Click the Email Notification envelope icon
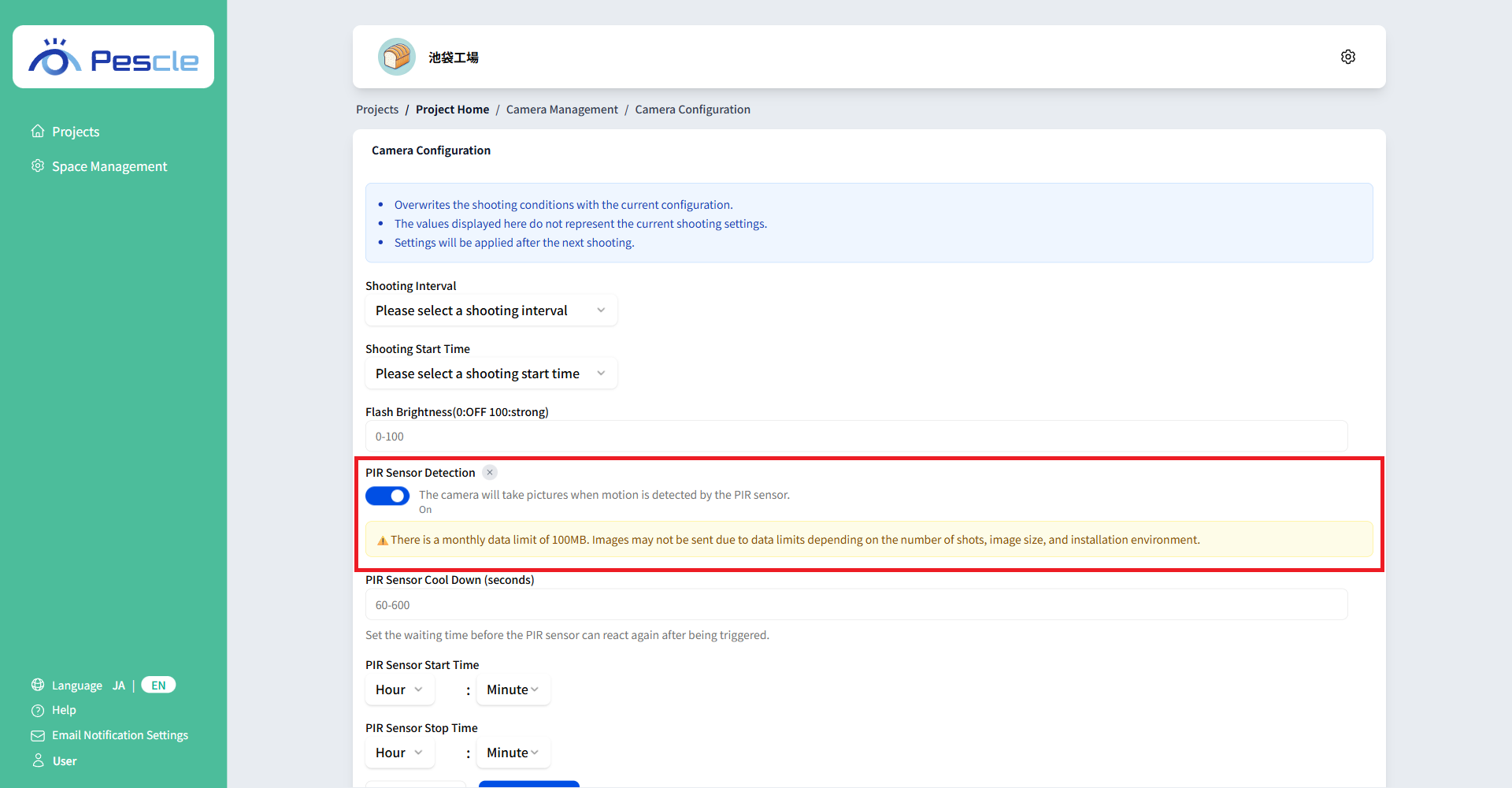This screenshot has width=1512, height=788. tap(38, 736)
